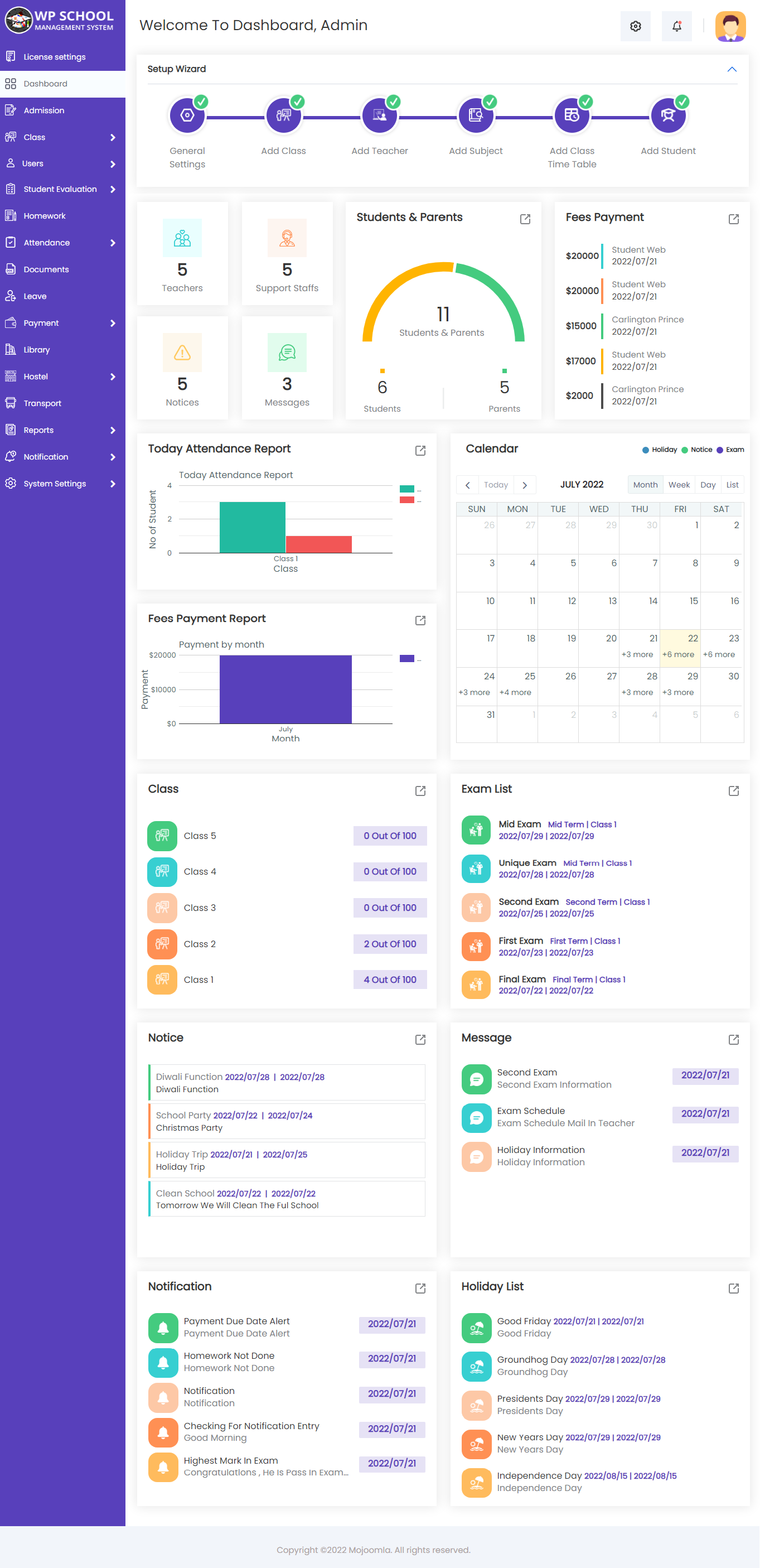Viewport: 760px width, 1568px height.
Task: Expand the Class submenu arrow
Action: [x=113, y=138]
